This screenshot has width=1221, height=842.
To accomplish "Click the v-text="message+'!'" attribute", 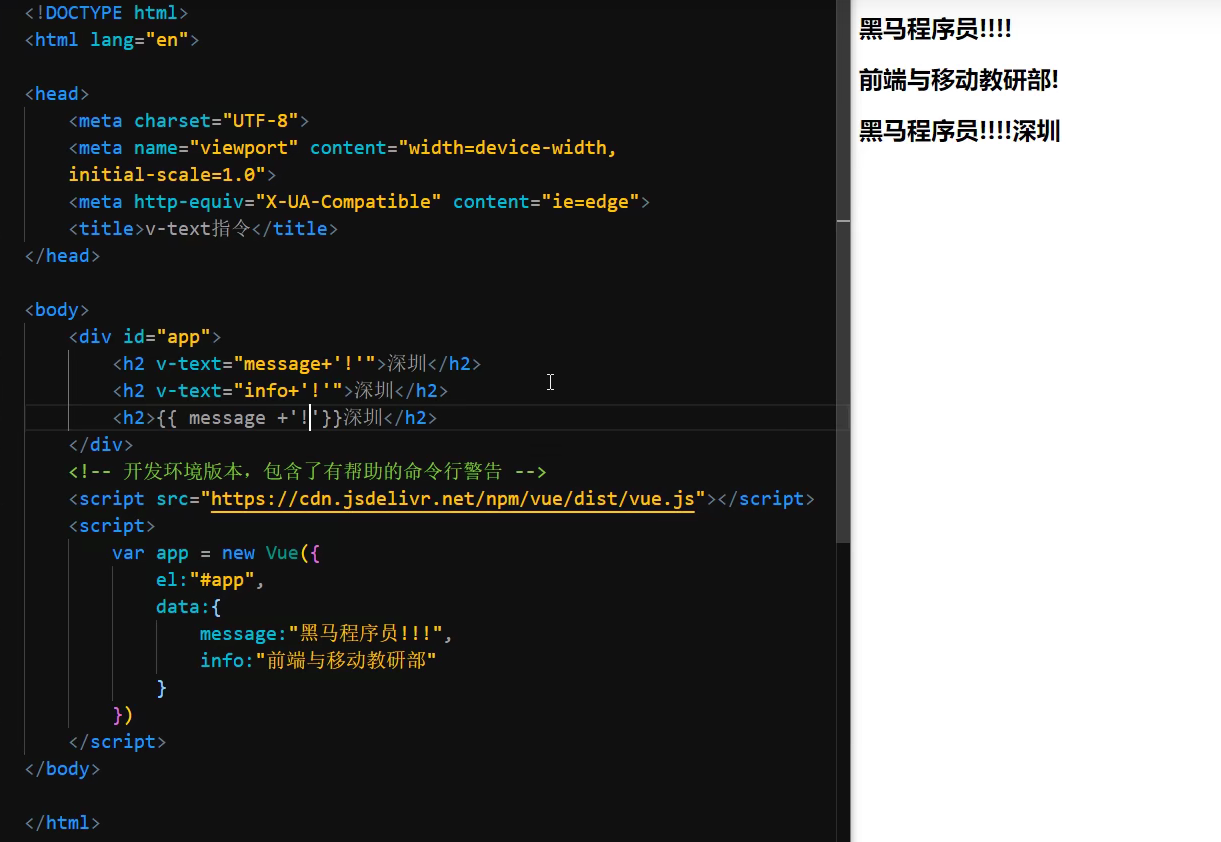I will click(266, 364).
